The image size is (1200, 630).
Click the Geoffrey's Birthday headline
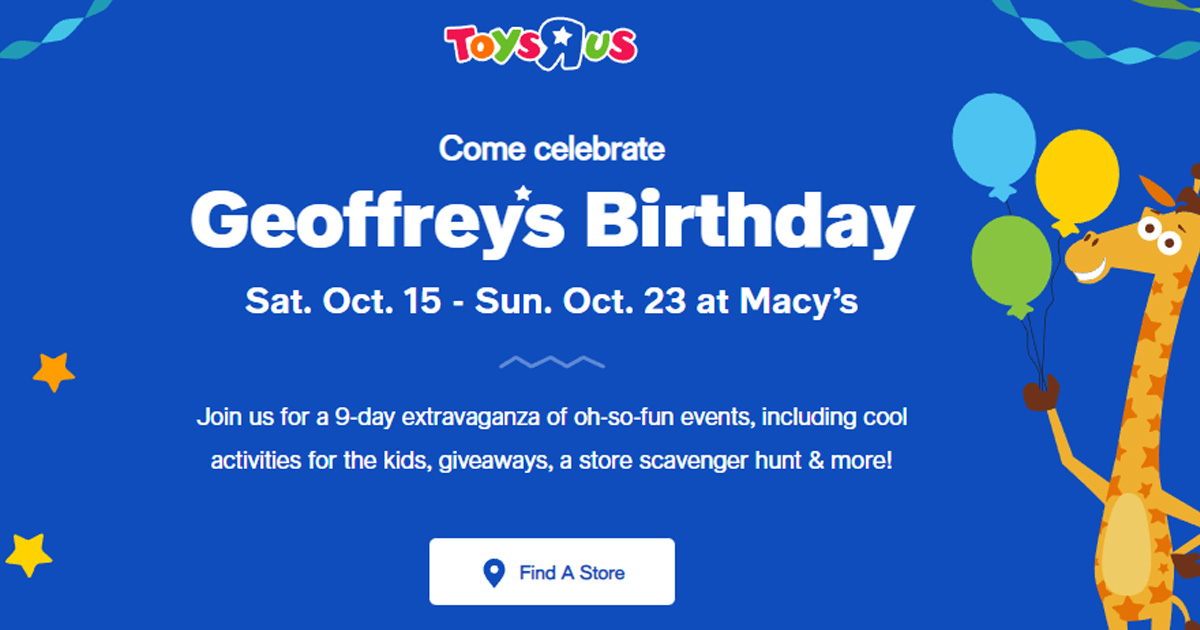553,222
